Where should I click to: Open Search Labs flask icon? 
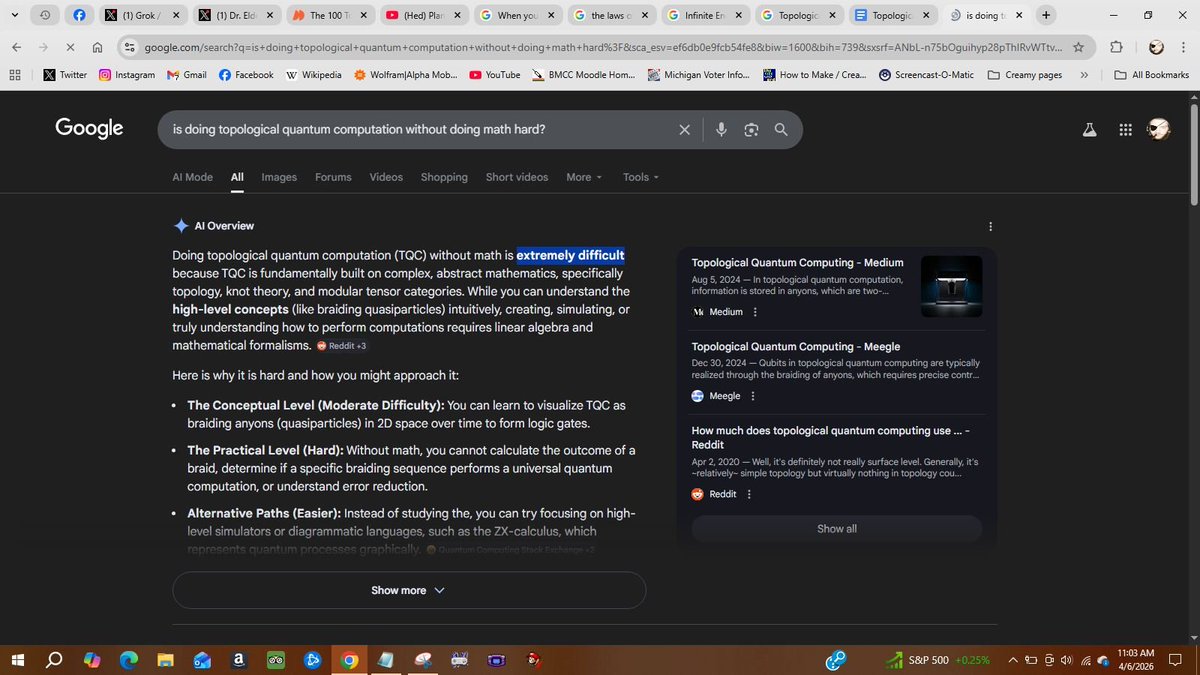tap(1090, 130)
